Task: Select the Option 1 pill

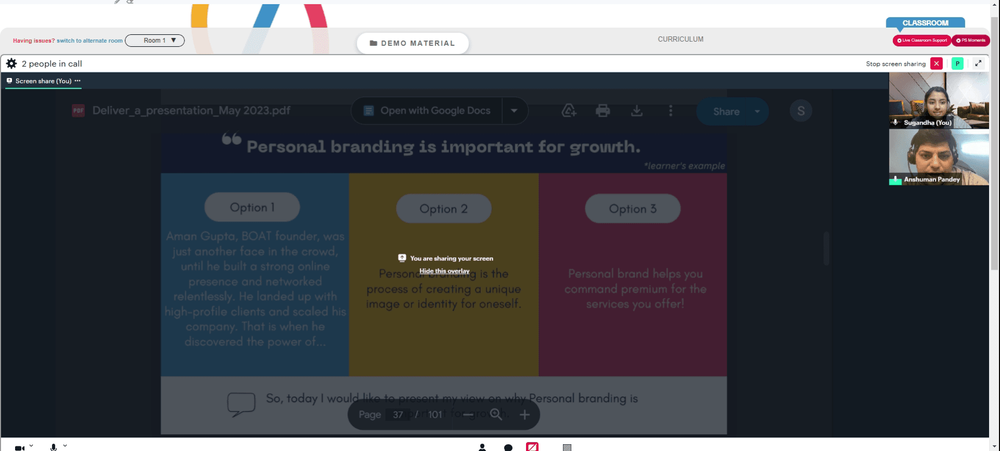Action: click(x=252, y=207)
